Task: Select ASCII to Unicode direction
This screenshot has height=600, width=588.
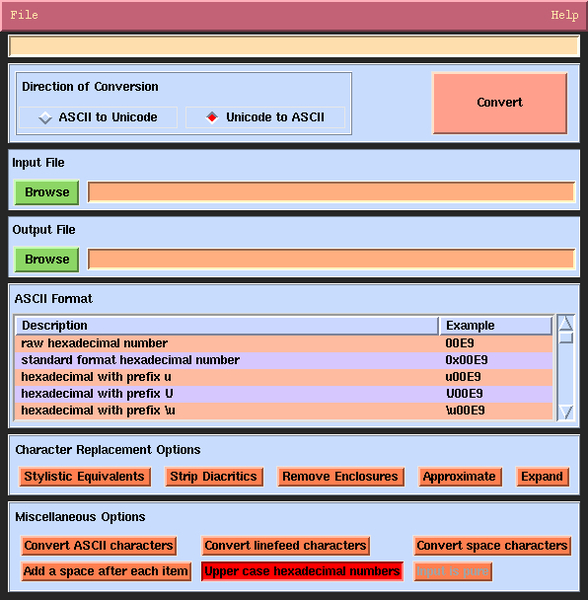Action: [x=98, y=117]
